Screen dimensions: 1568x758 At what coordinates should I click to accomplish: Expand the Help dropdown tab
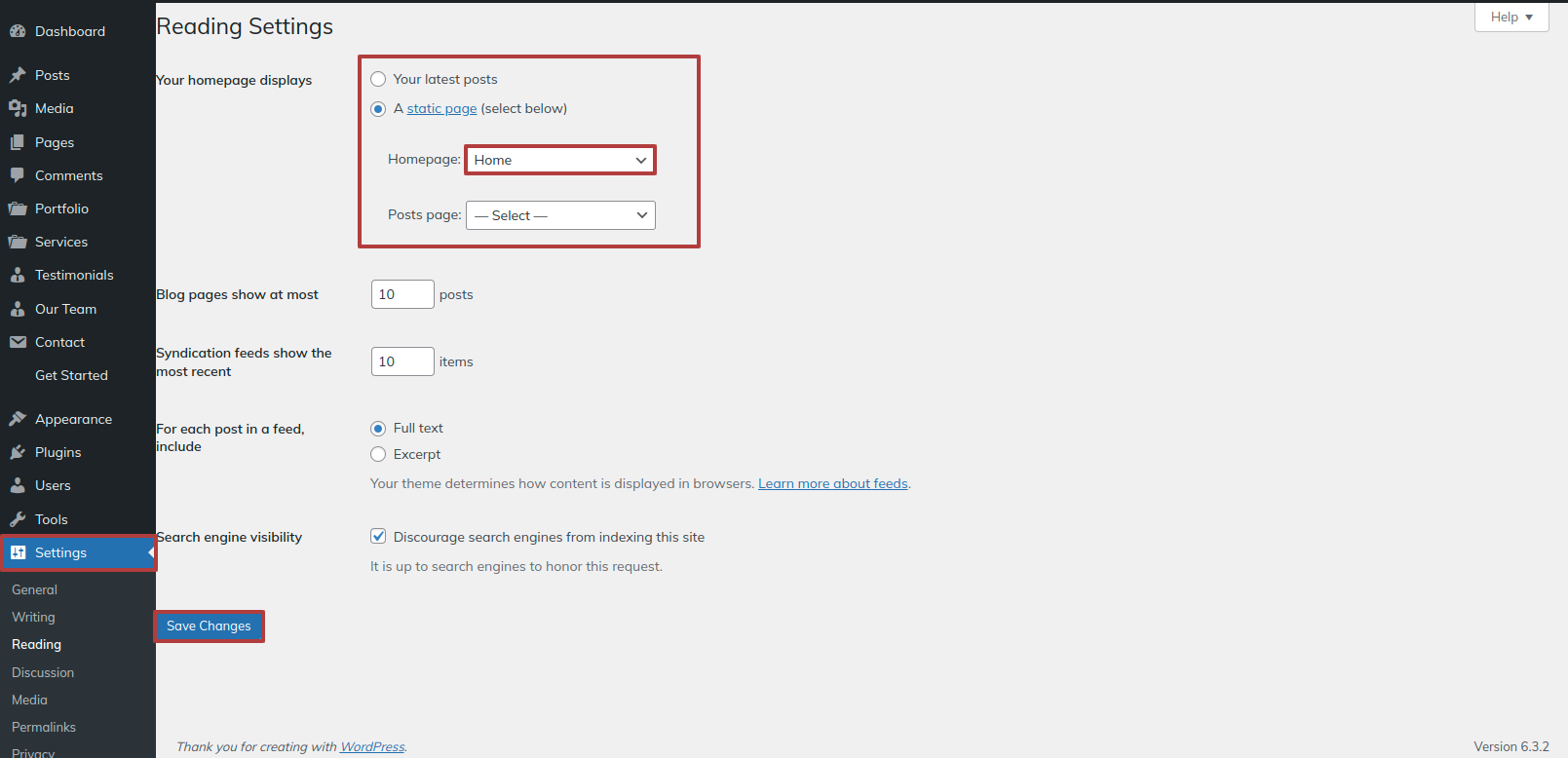click(x=1511, y=17)
